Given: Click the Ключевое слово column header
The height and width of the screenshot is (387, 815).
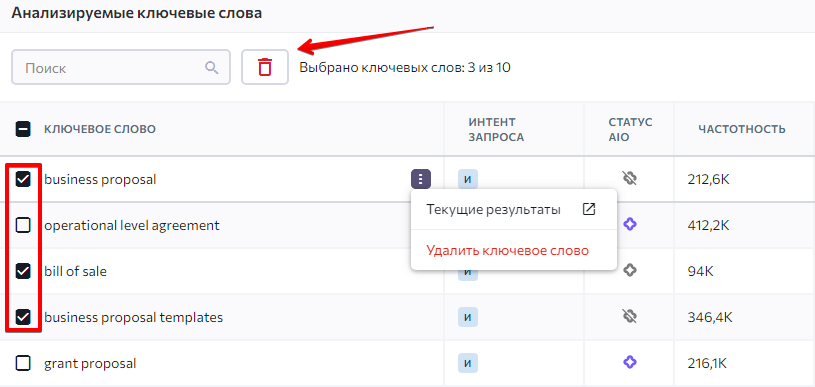Looking at the screenshot, I should coord(100,129).
